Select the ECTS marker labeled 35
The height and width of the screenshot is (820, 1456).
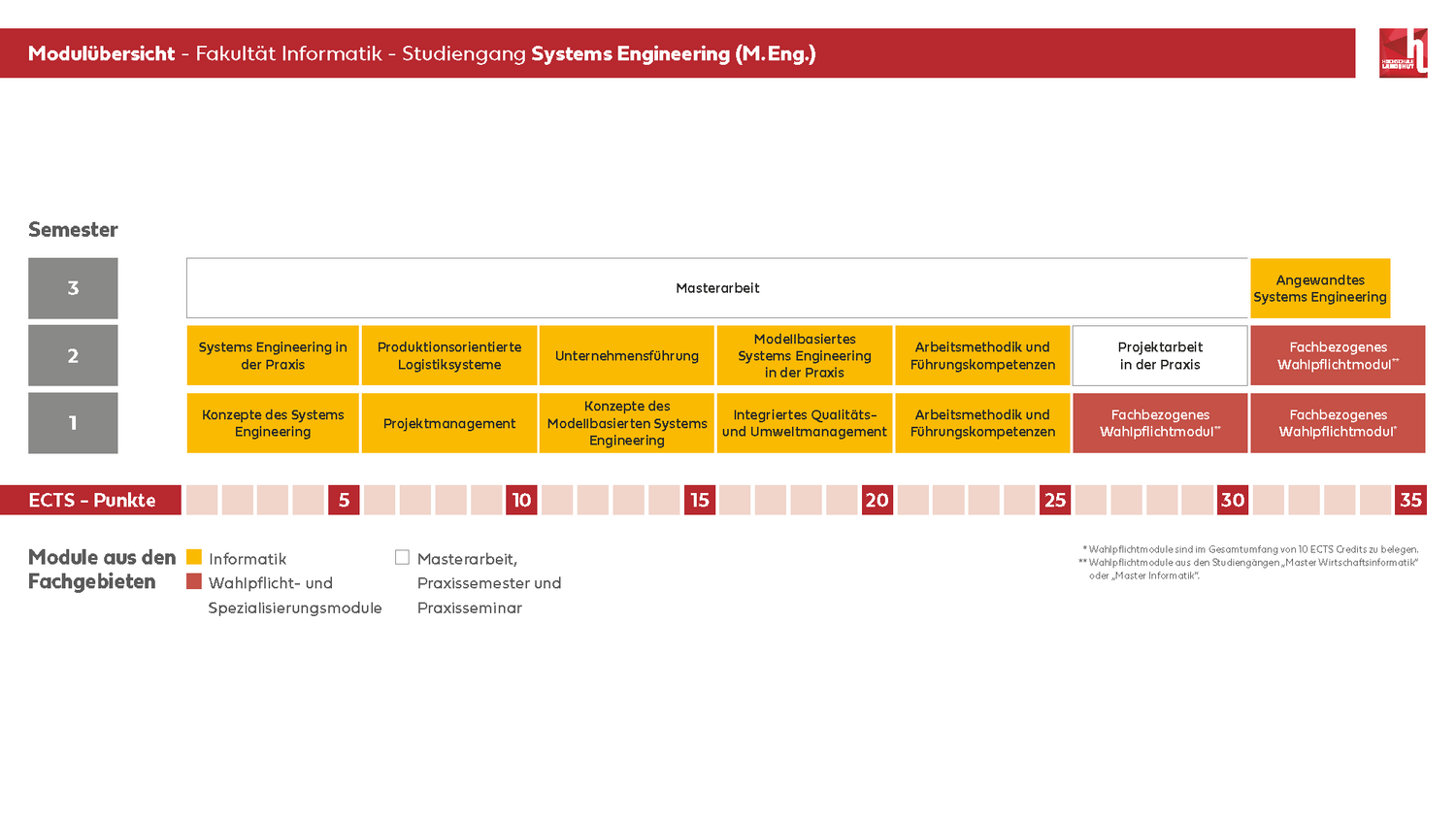(x=1410, y=500)
